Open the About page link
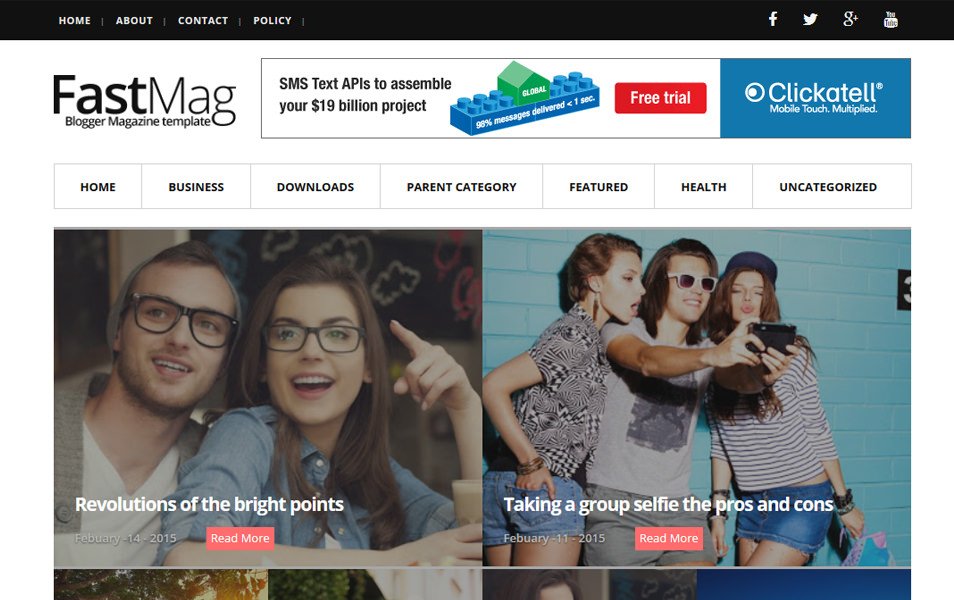This screenshot has width=954, height=600. (134, 21)
